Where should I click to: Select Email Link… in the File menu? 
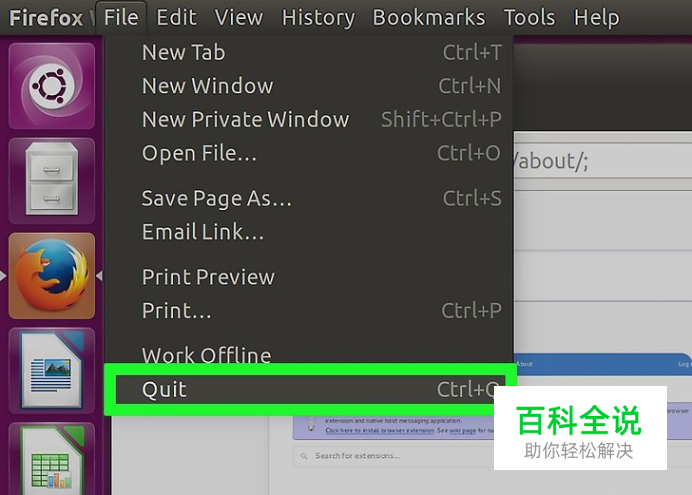[x=309, y=232]
